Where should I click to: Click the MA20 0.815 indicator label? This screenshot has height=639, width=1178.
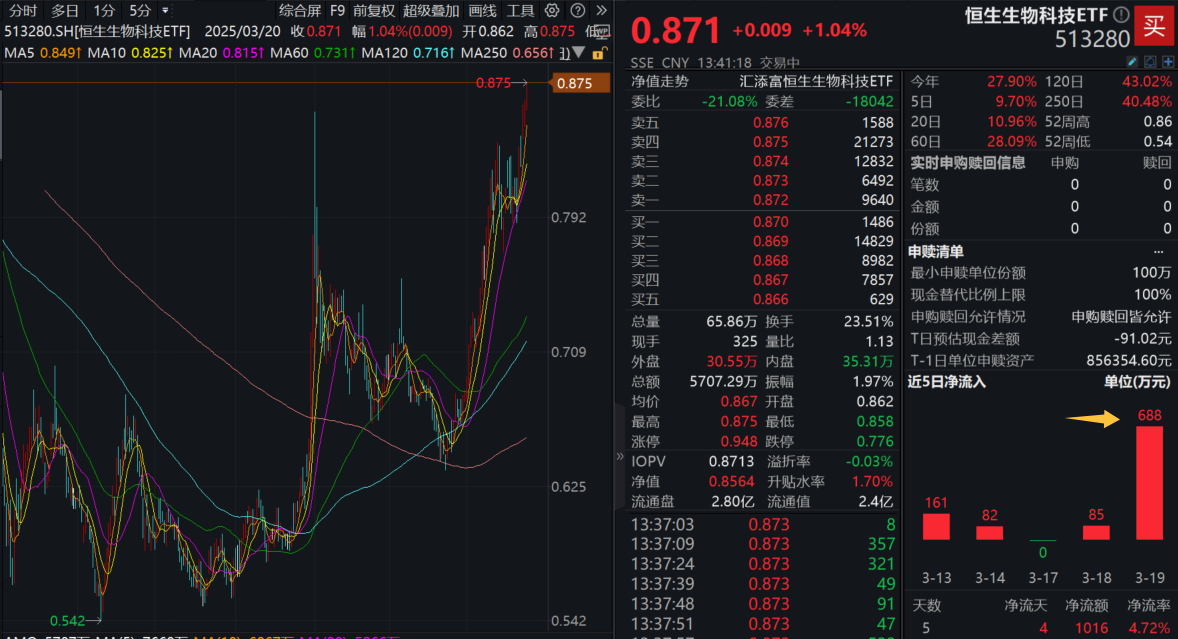tap(221, 53)
